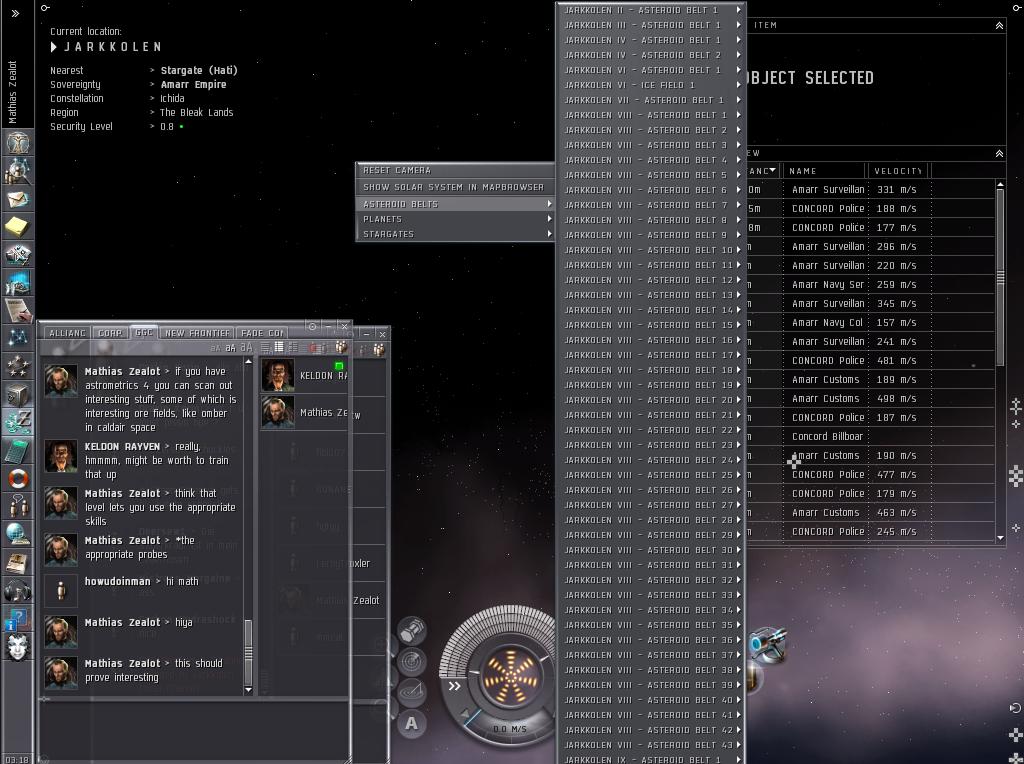
Task: Click the overview scrollbar thumb
Action: click(1000, 277)
